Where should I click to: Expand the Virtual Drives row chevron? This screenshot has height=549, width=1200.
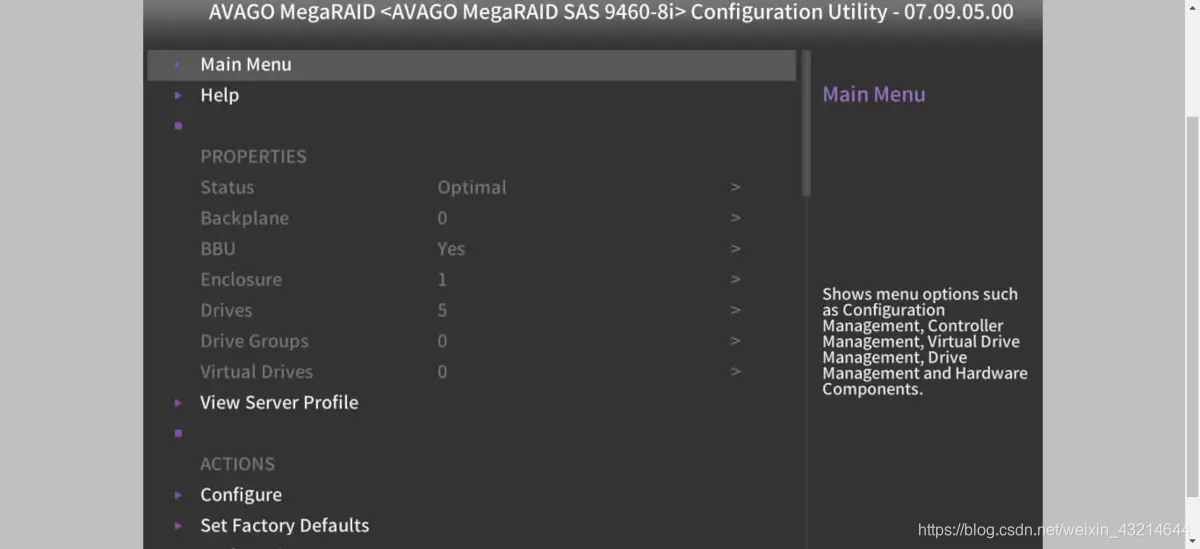[735, 371]
